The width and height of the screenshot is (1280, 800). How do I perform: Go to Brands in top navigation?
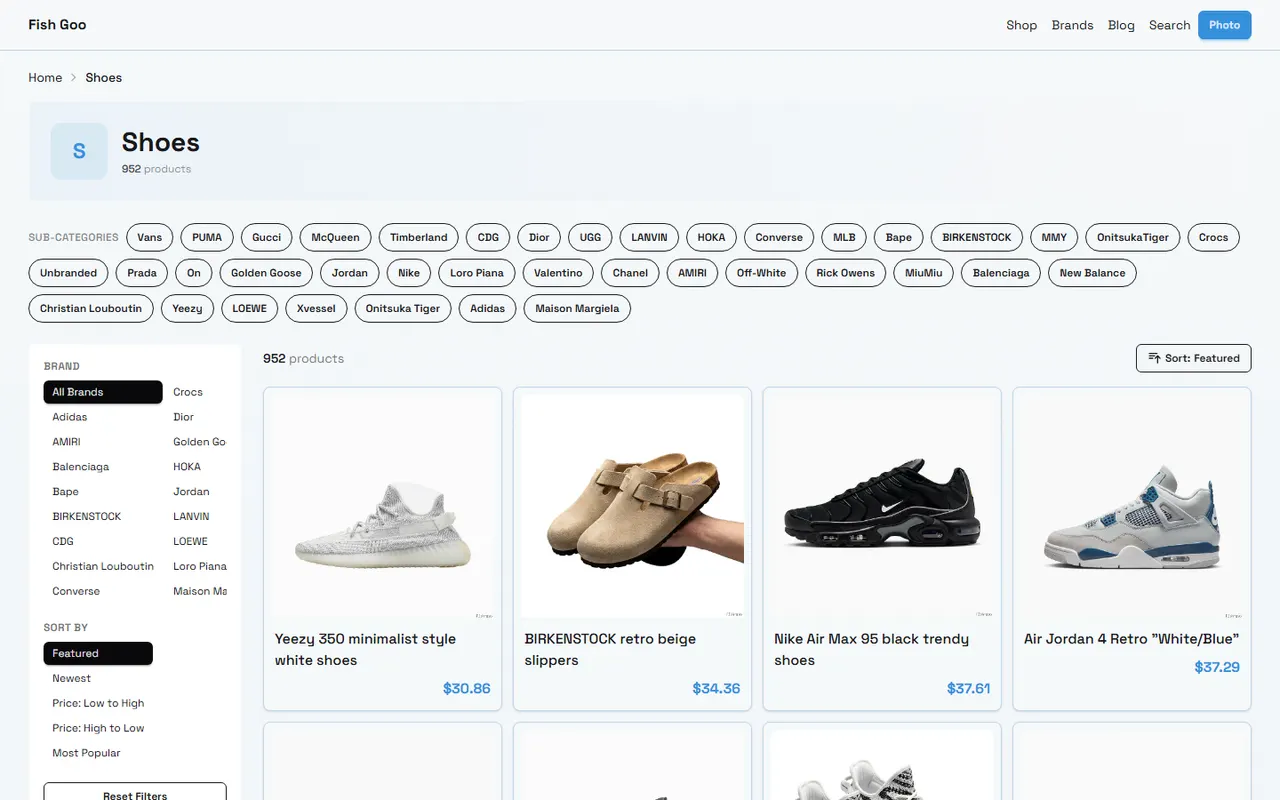(1072, 25)
